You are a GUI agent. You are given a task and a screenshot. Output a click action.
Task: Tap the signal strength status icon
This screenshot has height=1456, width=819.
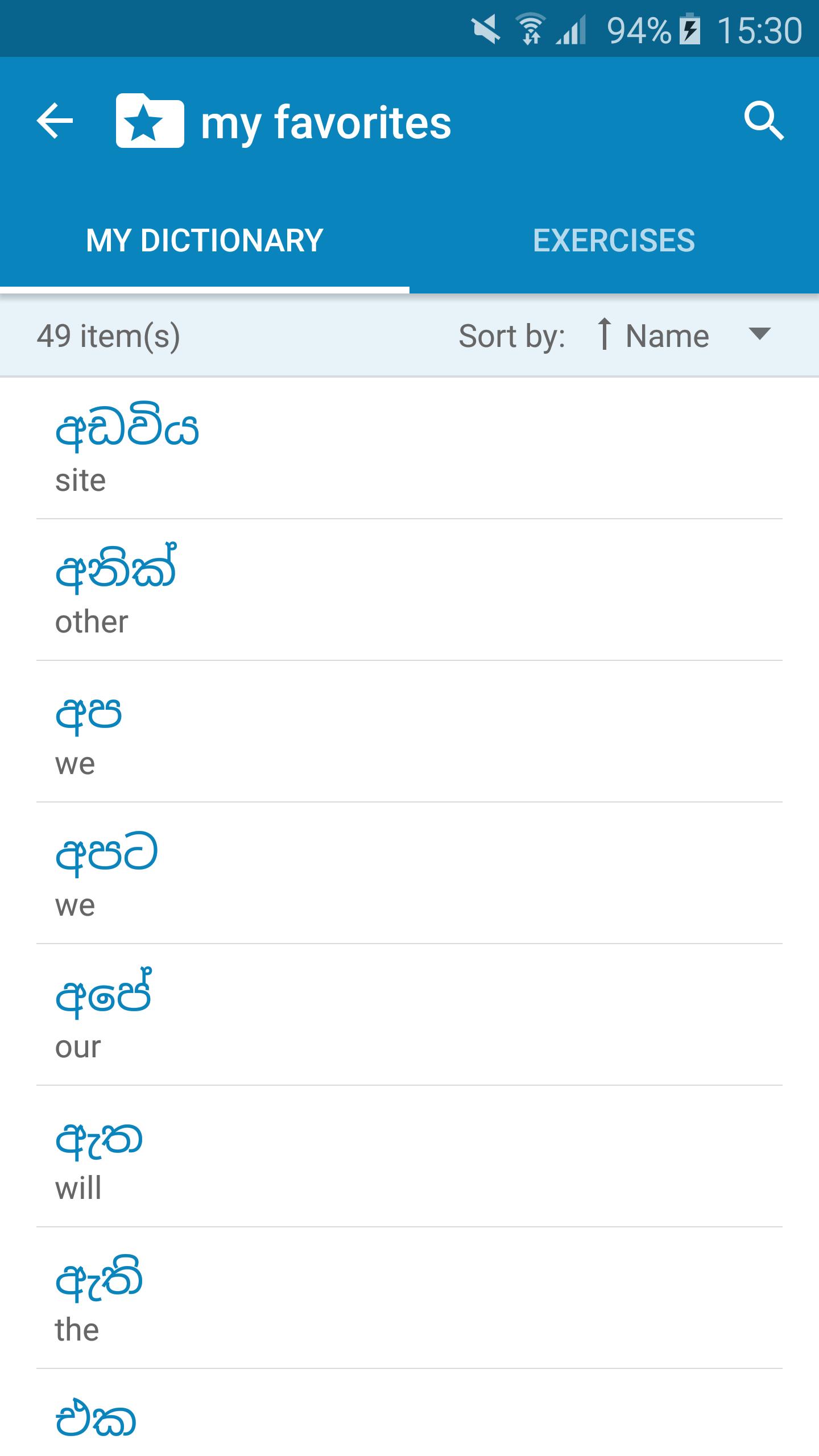point(571,30)
